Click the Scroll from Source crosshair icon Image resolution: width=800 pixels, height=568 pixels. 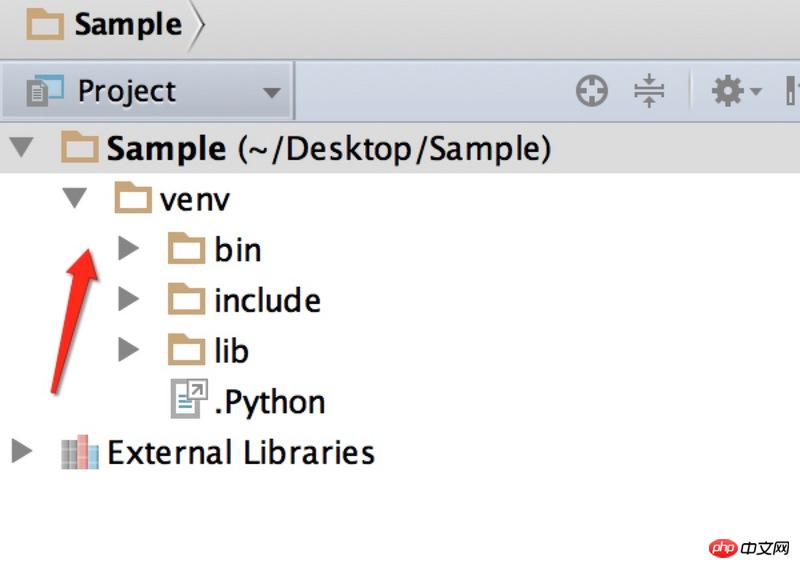[592, 92]
